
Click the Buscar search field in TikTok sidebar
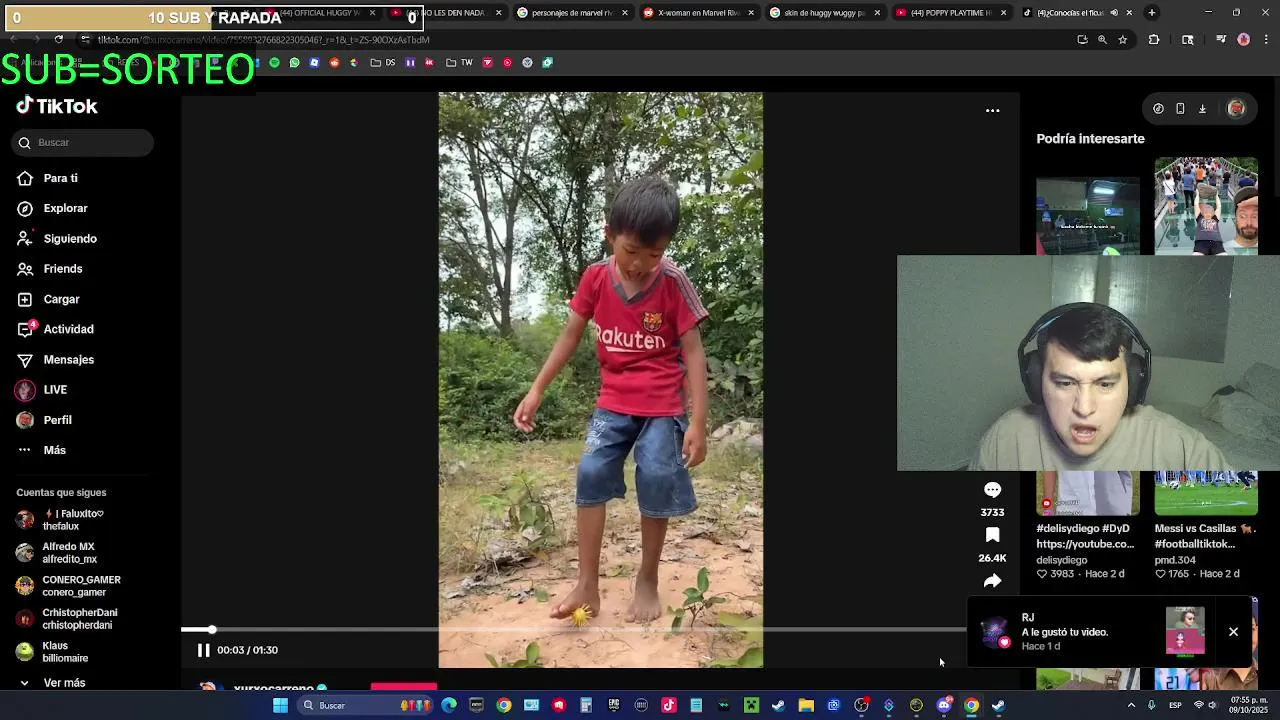[84, 143]
